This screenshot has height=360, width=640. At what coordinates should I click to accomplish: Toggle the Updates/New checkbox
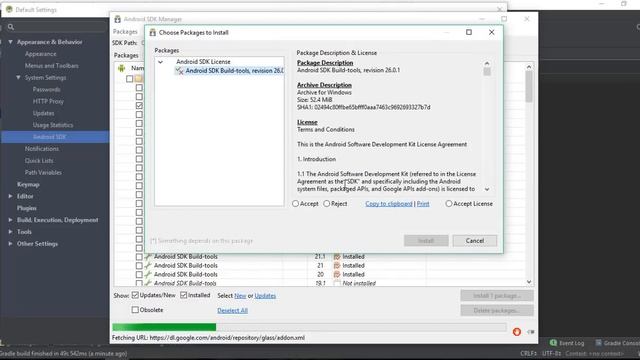[x=135, y=295]
